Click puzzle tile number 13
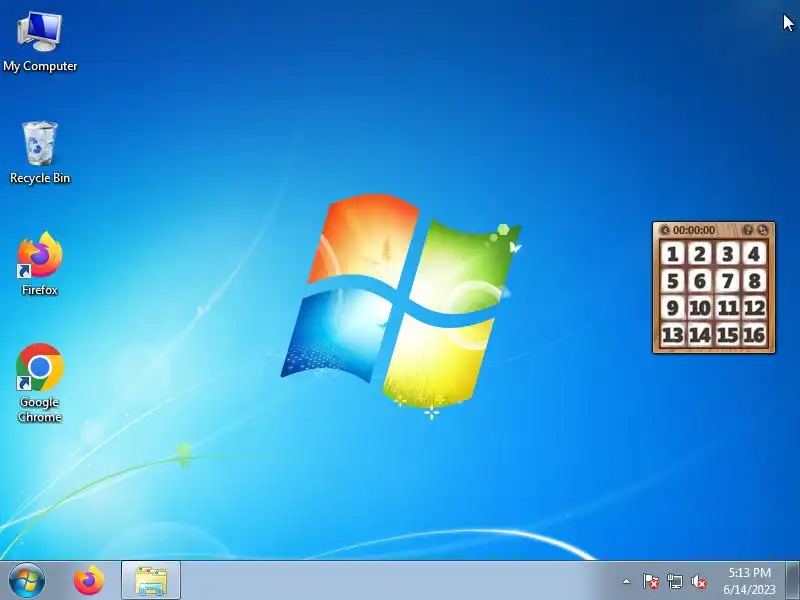This screenshot has height=600, width=800. coord(672,335)
